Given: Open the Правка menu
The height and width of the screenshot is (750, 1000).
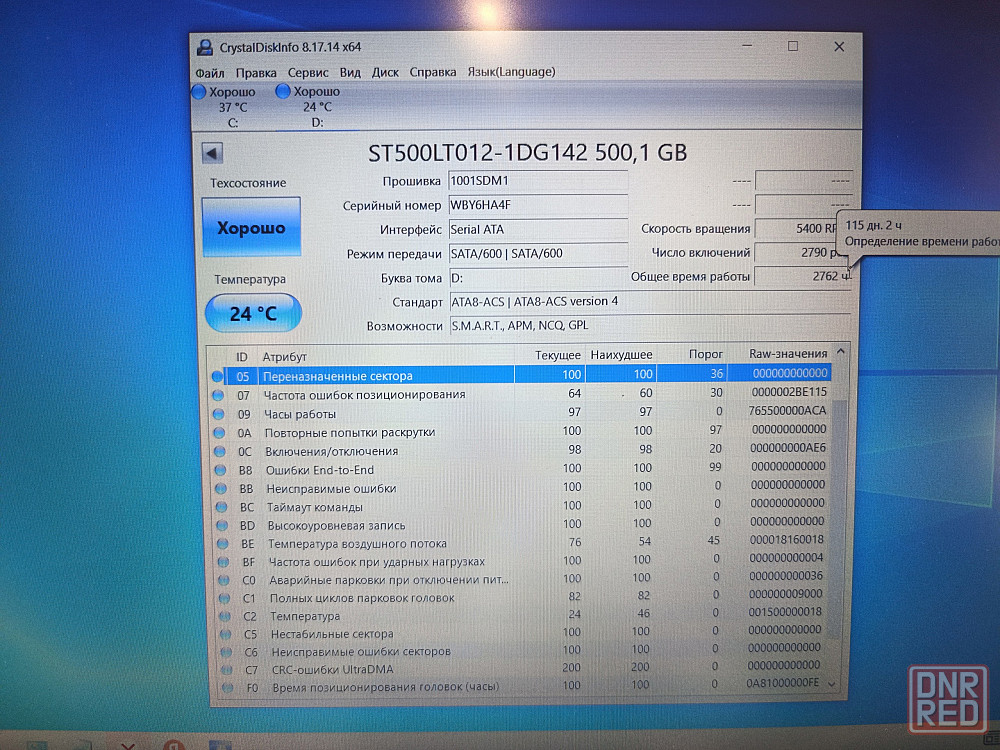Looking at the screenshot, I should [x=256, y=73].
